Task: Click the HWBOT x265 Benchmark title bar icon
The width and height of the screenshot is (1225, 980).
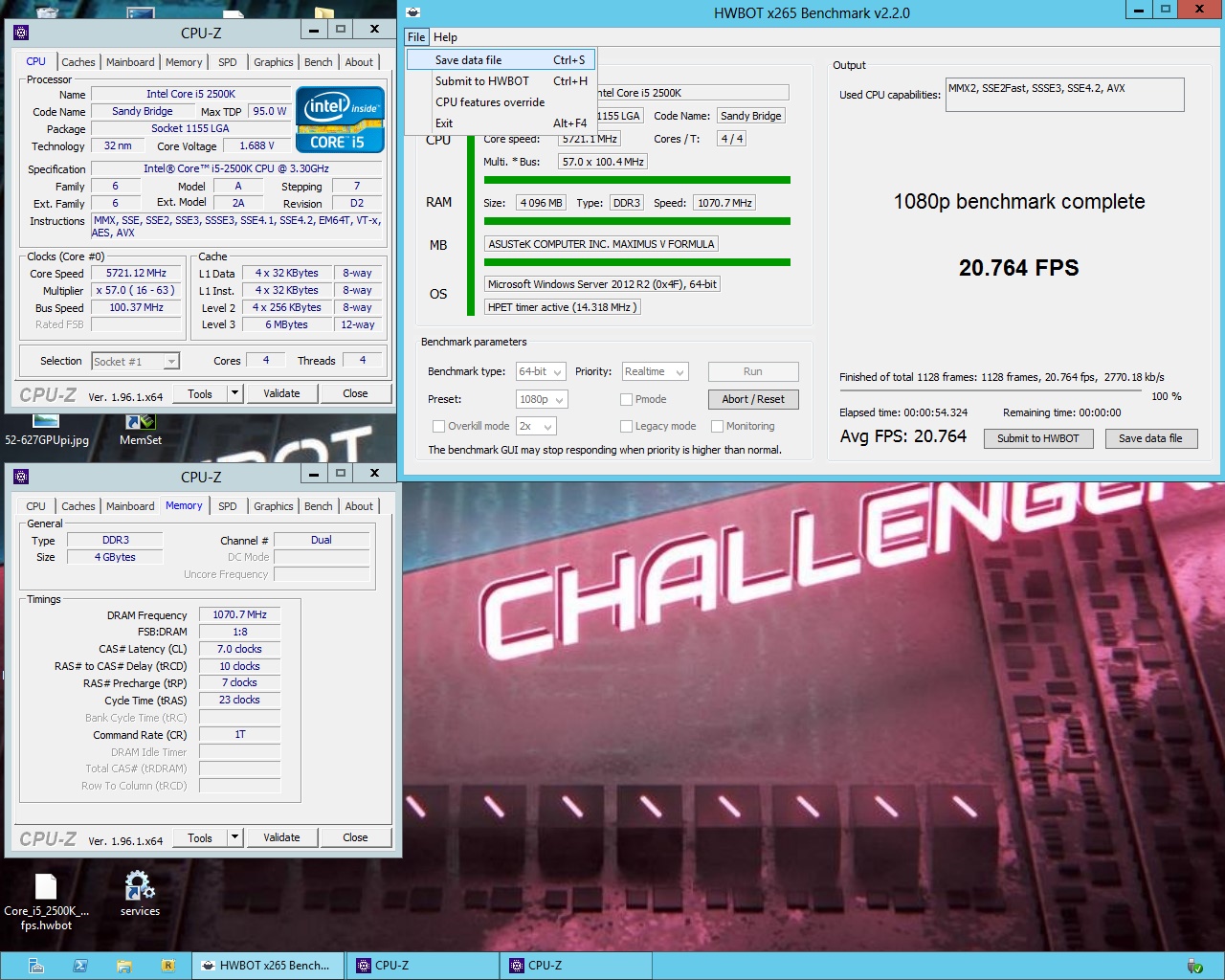Action: 413,12
